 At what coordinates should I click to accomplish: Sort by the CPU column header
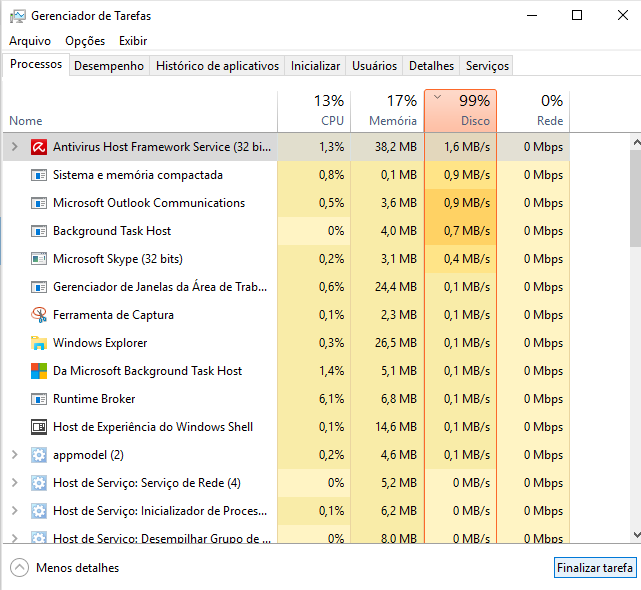point(314,111)
